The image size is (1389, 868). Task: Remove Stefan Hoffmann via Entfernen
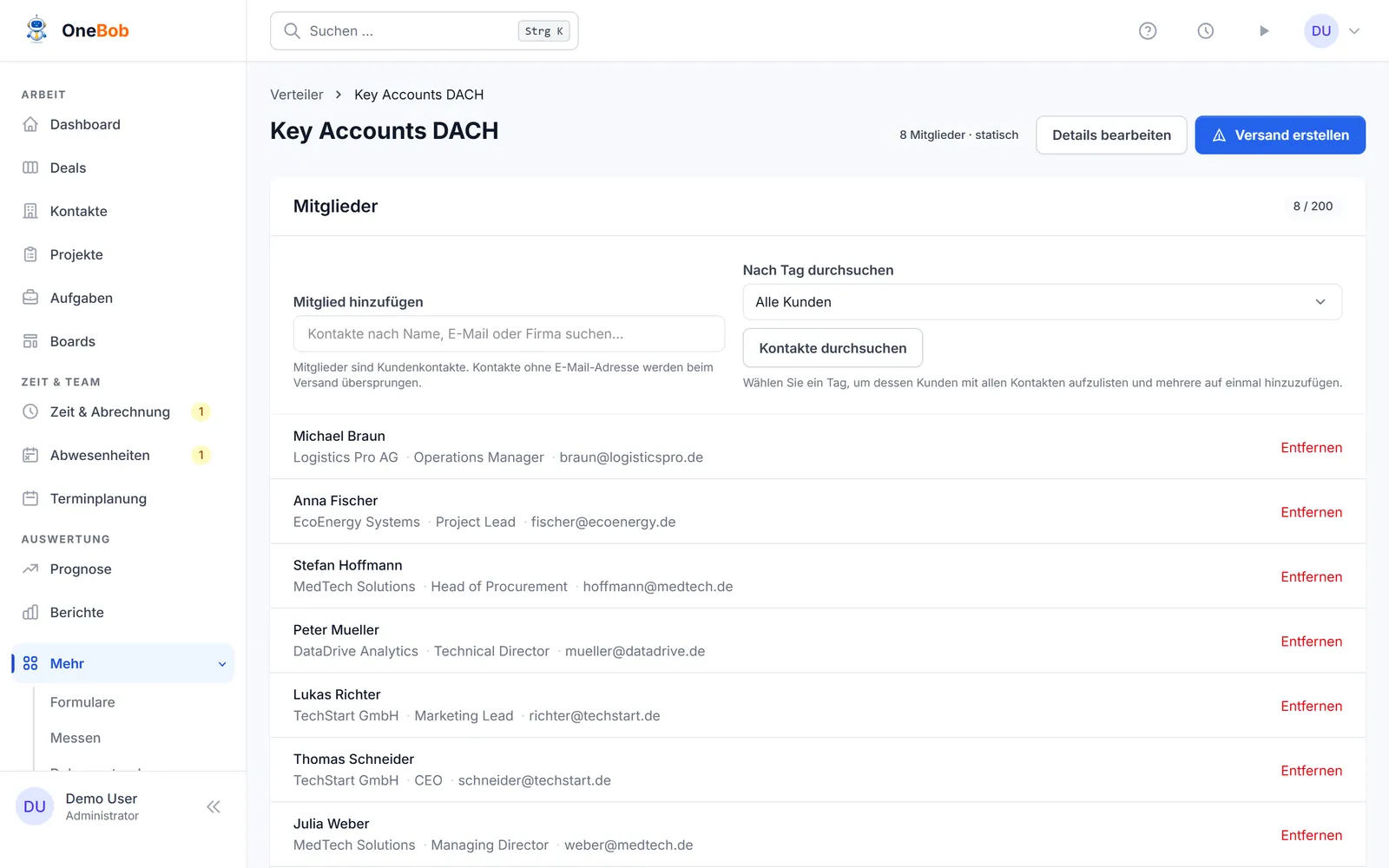click(1311, 577)
